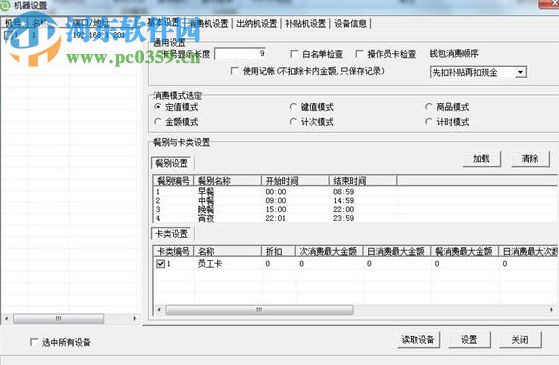Open the 消费机设置 tab
Screen dimensions: 559x365
pos(209,24)
